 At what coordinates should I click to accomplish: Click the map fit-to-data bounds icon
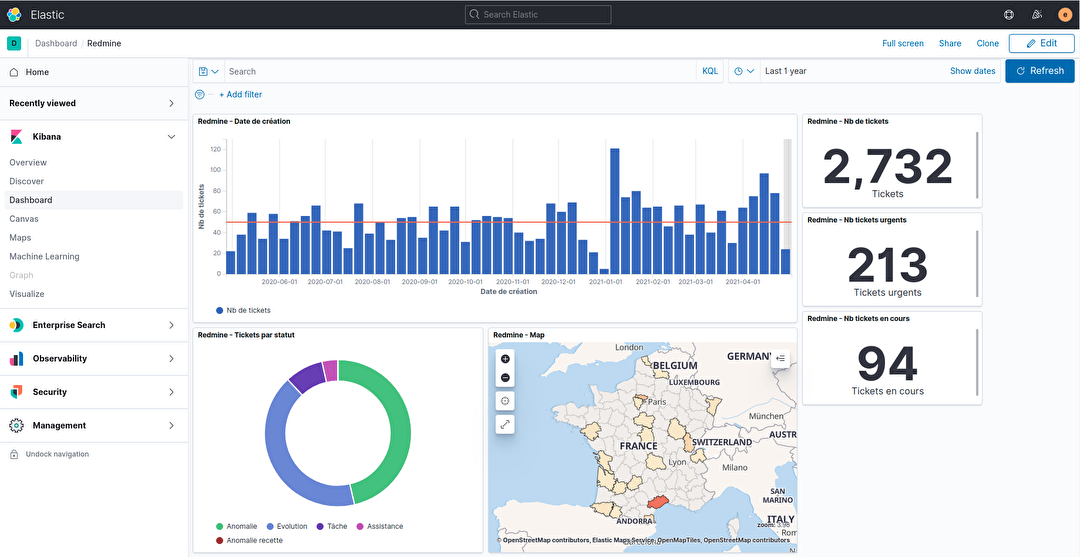(x=506, y=401)
